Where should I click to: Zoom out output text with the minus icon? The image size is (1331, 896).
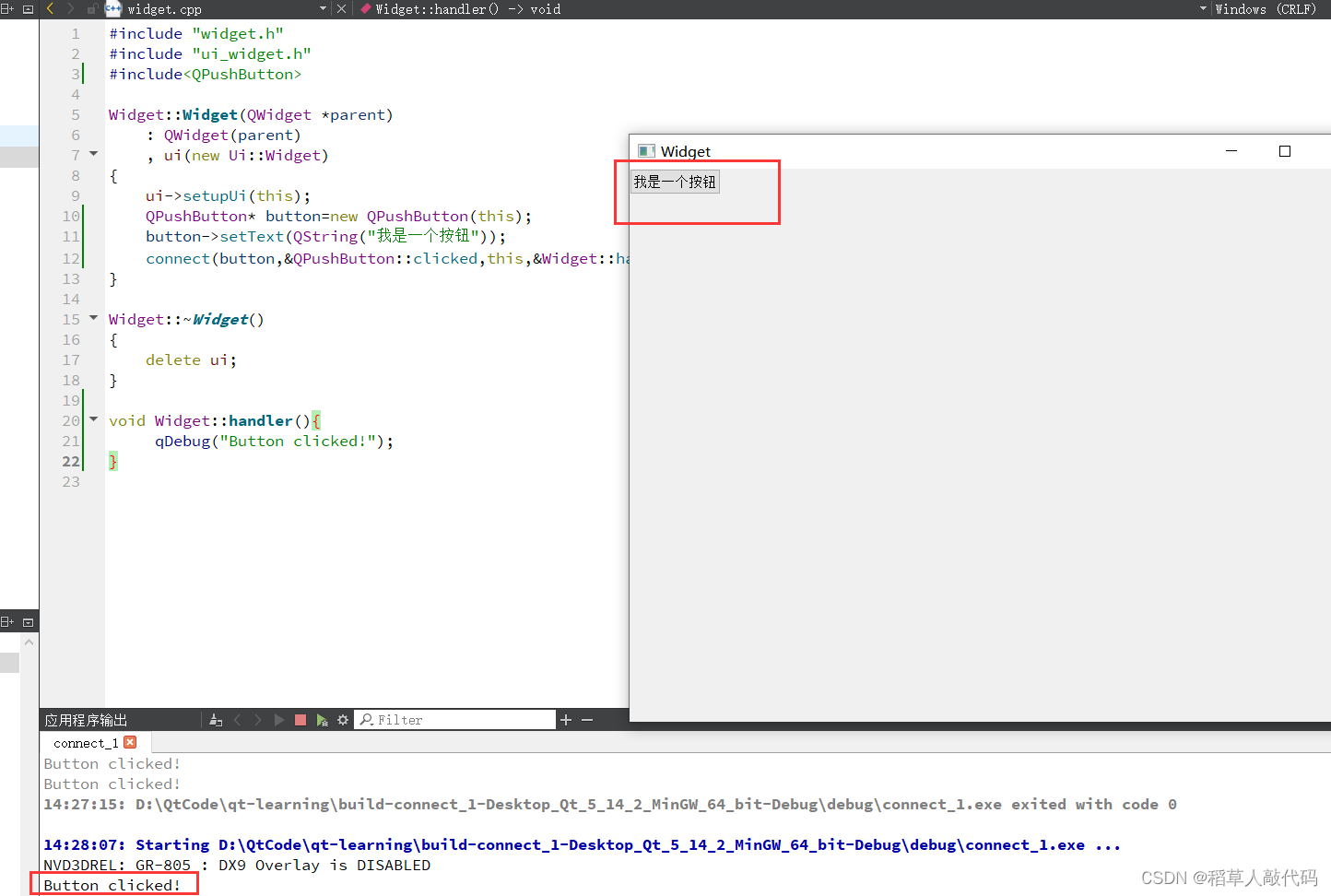588,719
